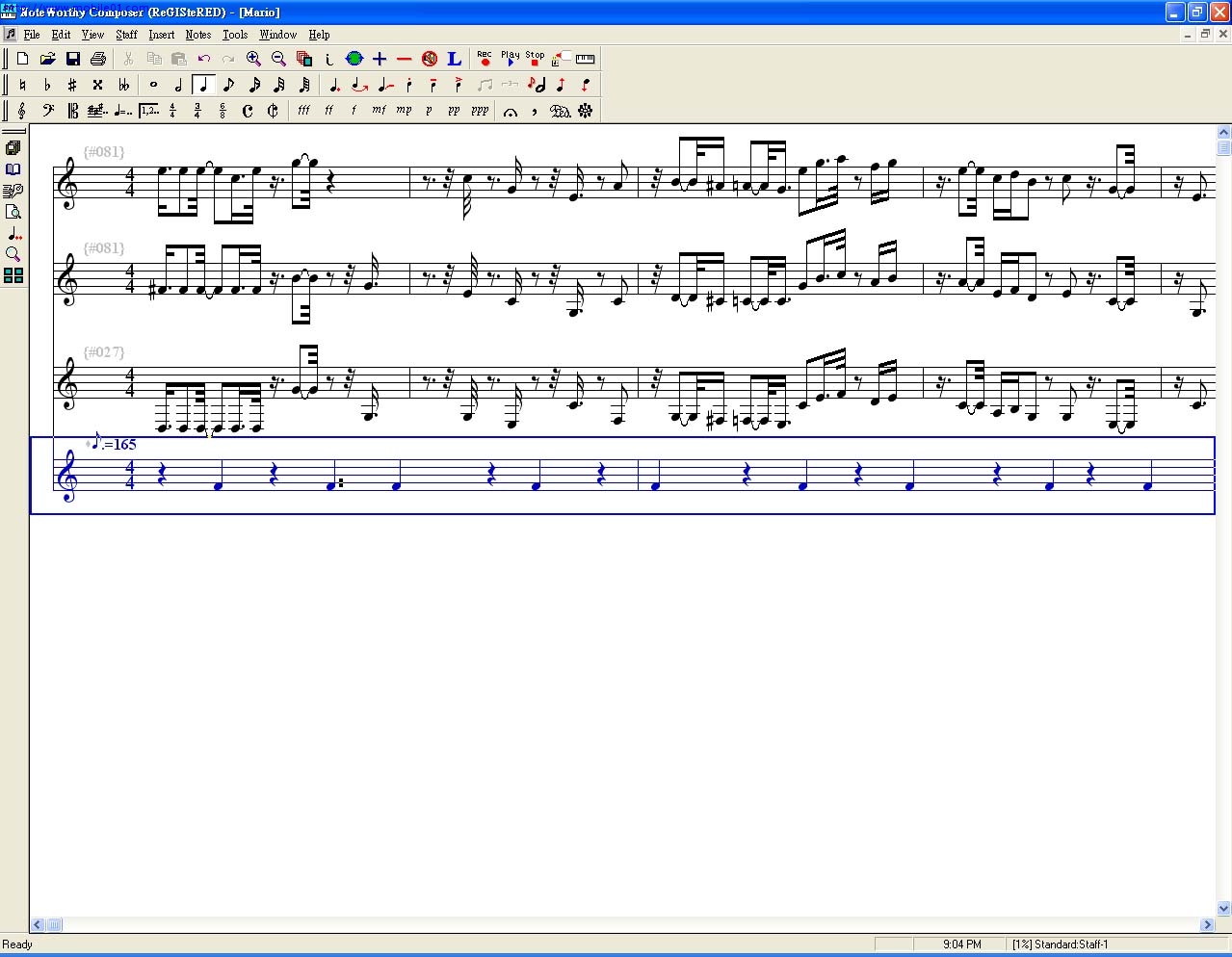
Task: Open print preview from the sidebar
Action: pyautogui.click(x=13, y=212)
